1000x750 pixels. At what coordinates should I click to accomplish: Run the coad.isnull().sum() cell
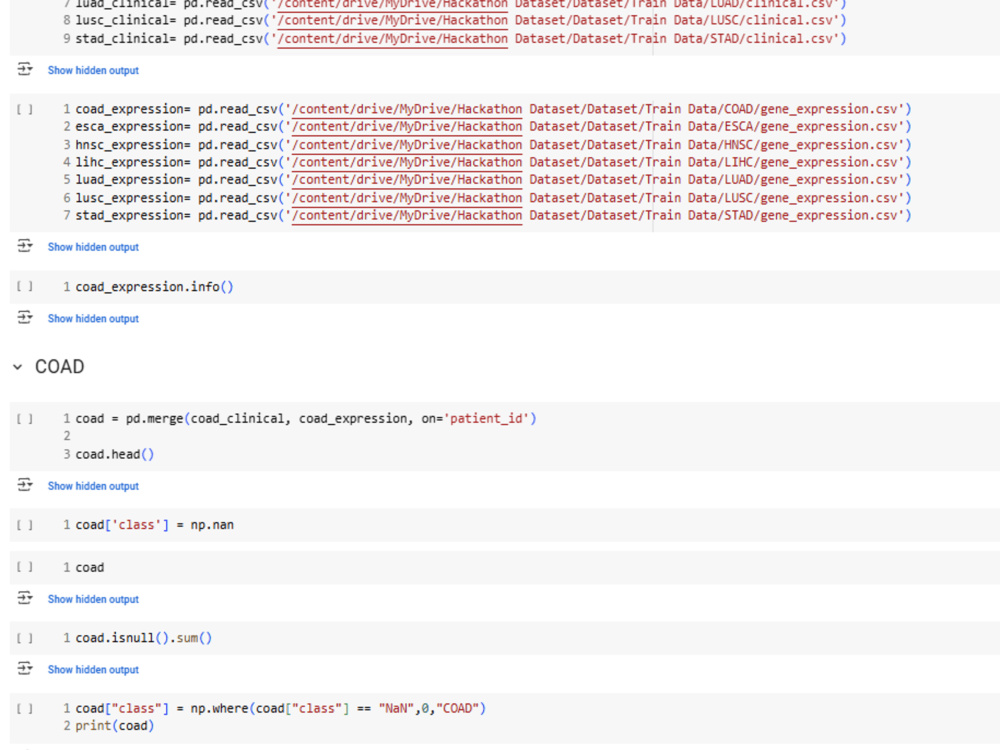25,638
